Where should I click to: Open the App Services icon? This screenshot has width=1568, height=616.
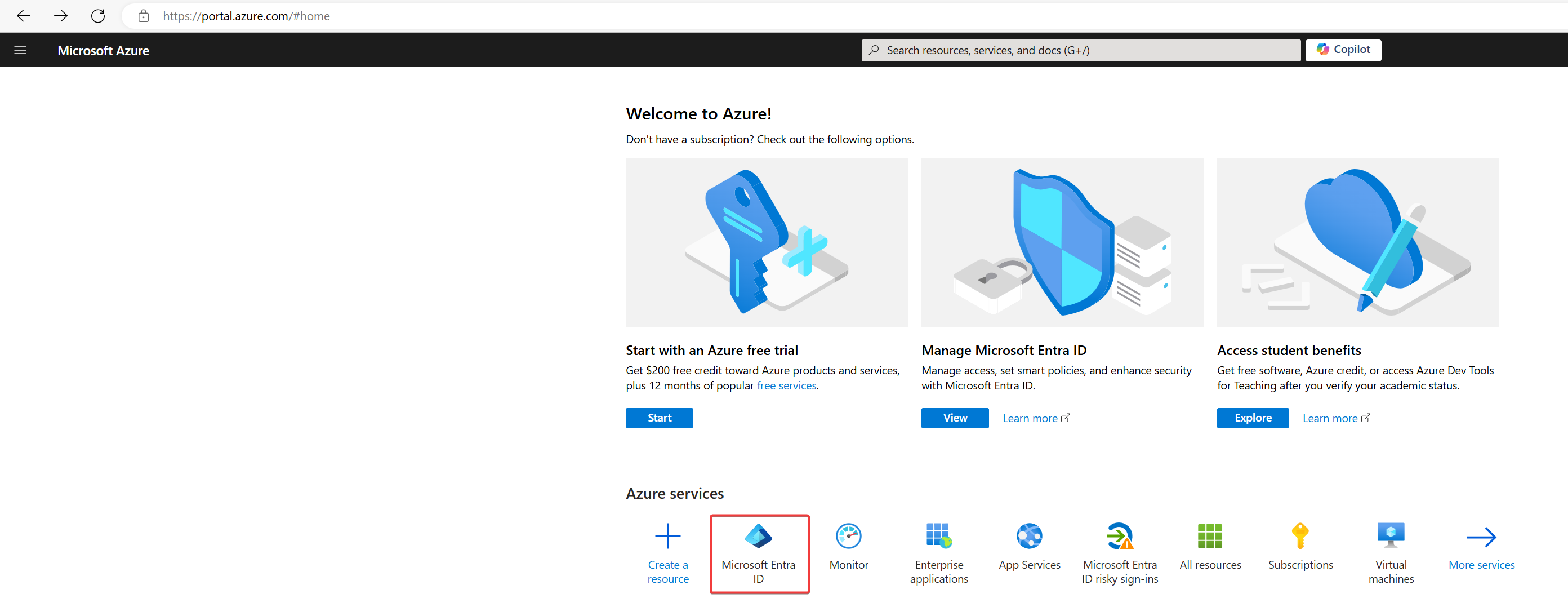(x=1028, y=536)
